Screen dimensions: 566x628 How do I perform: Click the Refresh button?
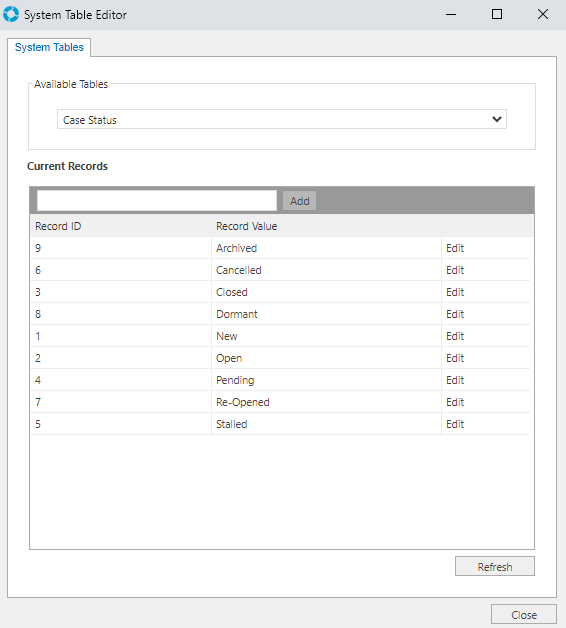495,566
